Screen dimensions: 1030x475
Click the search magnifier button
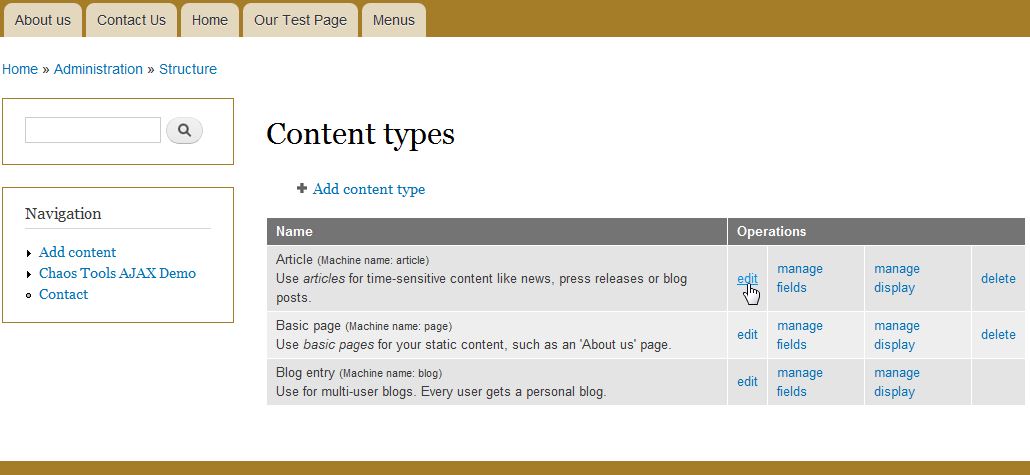pyautogui.click(x=184, y=130)
